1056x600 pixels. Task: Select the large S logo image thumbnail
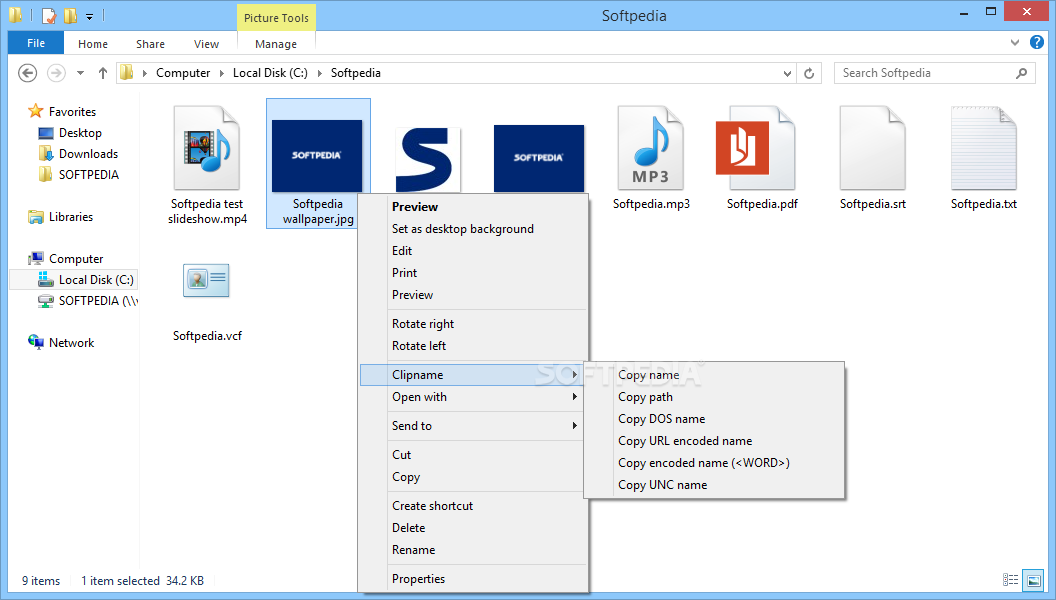[x=427, y=160]
